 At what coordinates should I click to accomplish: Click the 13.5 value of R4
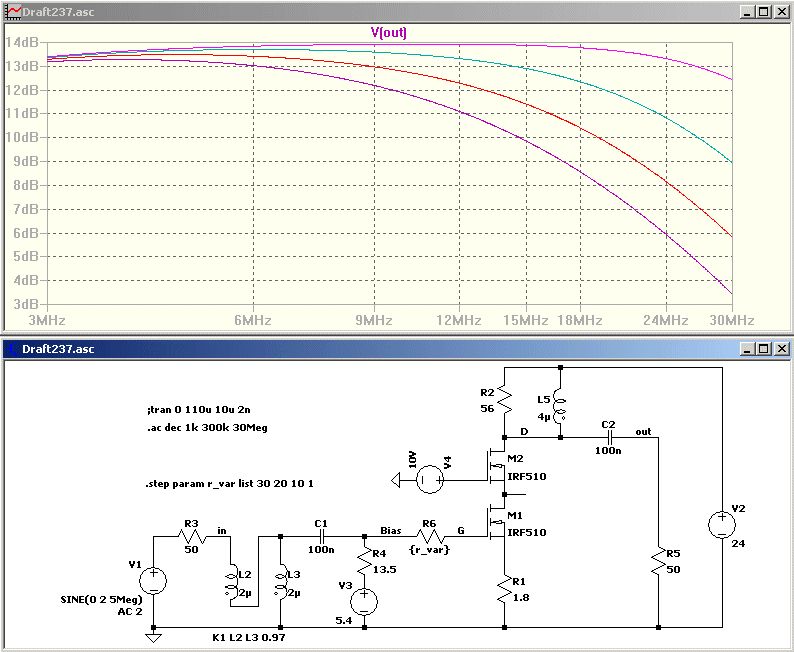coord(385,569)
